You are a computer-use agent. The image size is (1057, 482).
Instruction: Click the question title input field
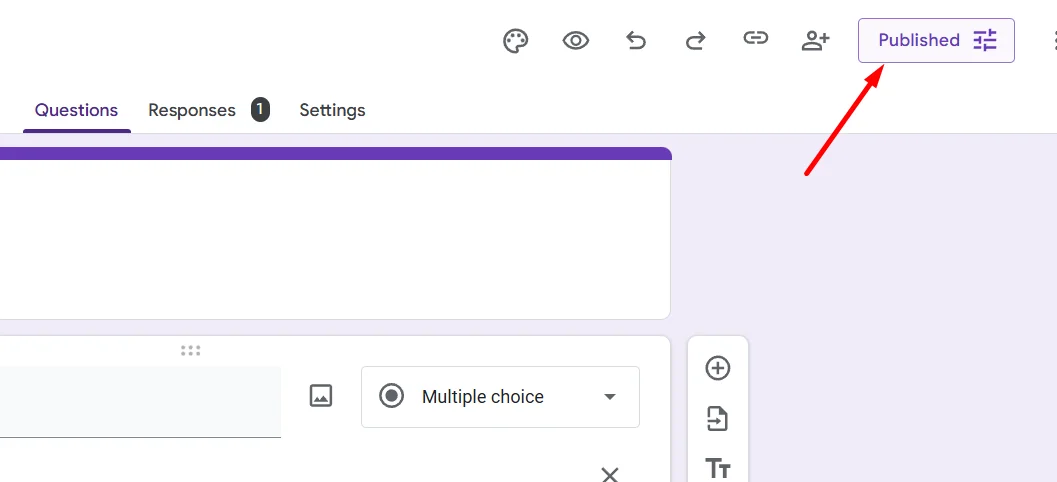140,401
